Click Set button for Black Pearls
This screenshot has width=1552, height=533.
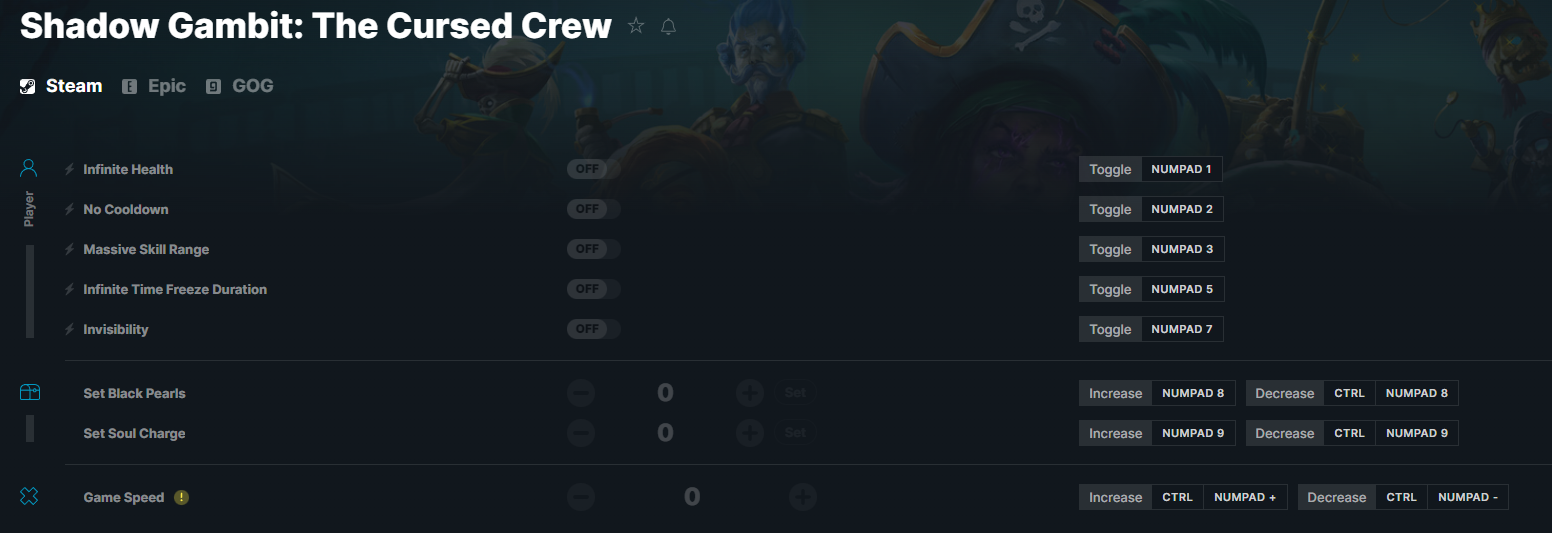(x=795, y=393)
